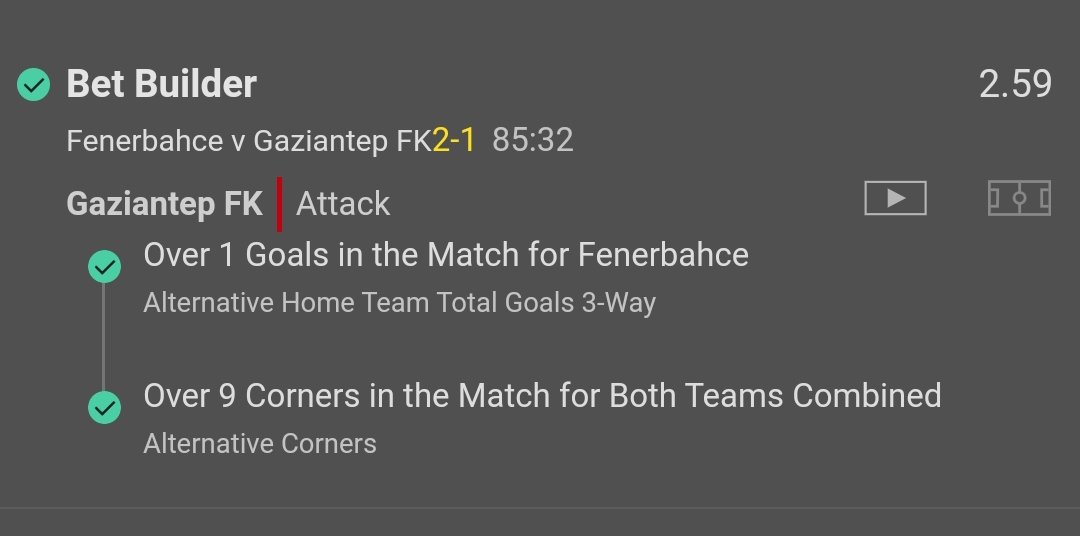Click Alternative Home Team Total Goals 3-Way label
Image resolution: width=1080 pixels, height=536 pixels.
pos(399,302)
